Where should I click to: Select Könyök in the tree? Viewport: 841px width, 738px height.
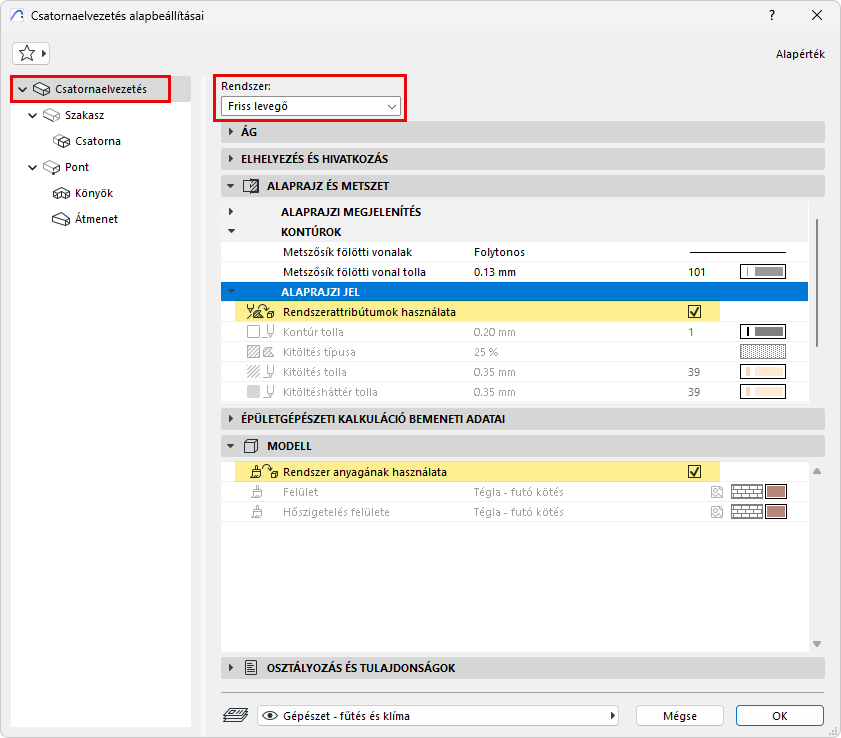point(94,193)
